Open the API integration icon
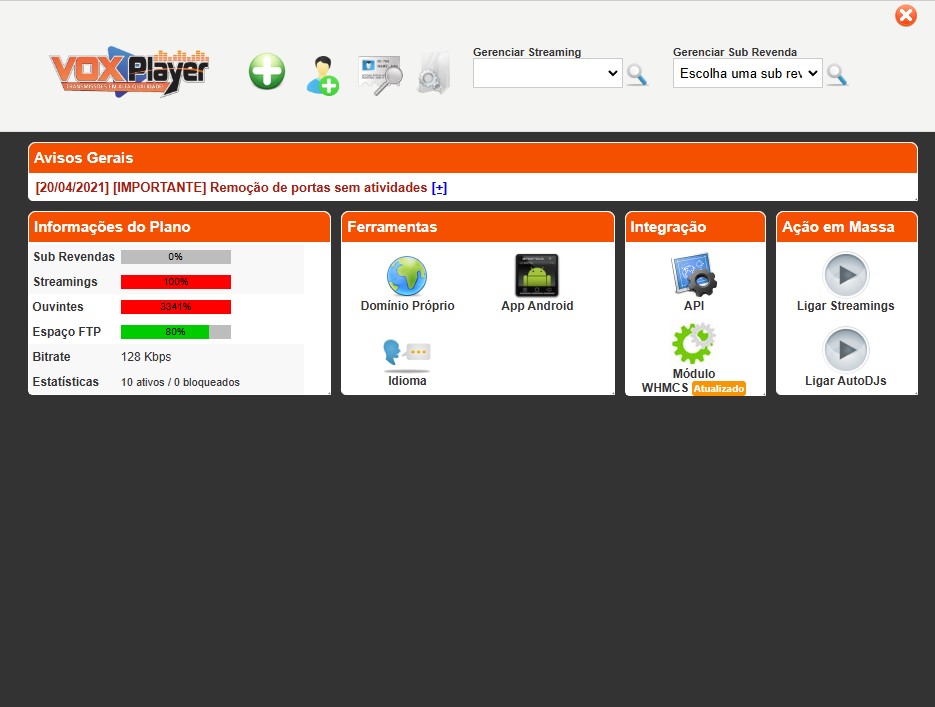The height and width of the screenshot is (707, 935). coord(694,276)
